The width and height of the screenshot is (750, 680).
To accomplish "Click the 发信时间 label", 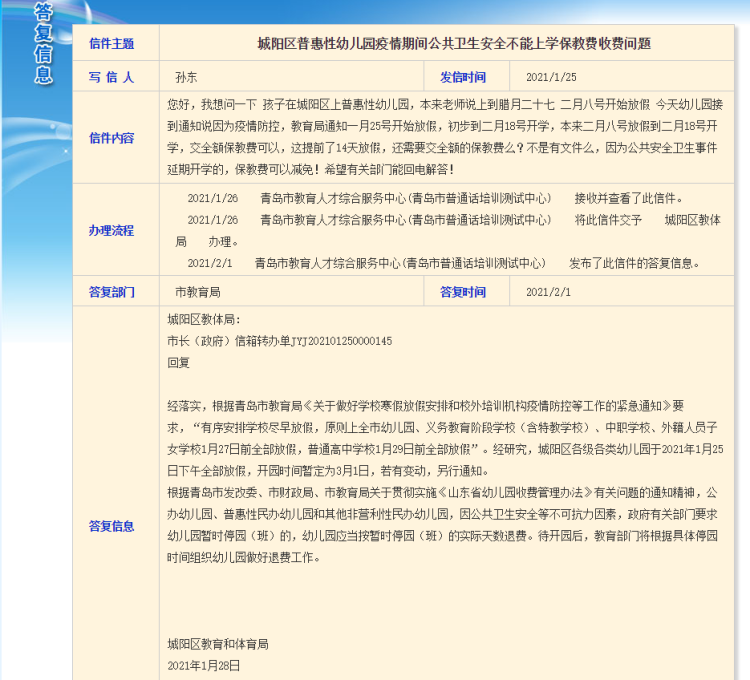I will tap(463, 77).
